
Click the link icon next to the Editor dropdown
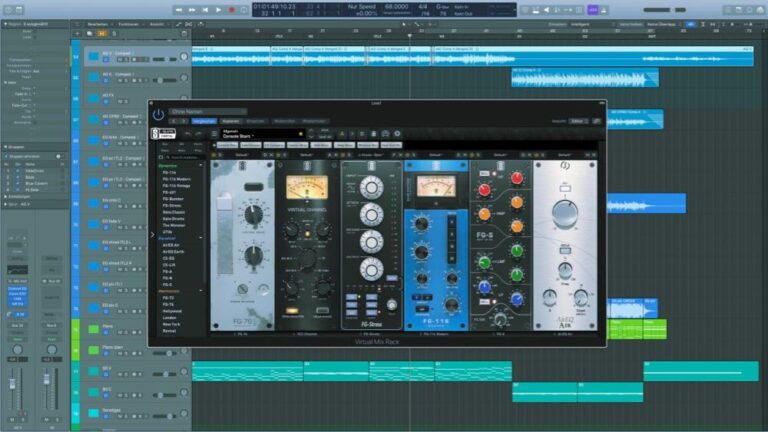coord(597,121)
